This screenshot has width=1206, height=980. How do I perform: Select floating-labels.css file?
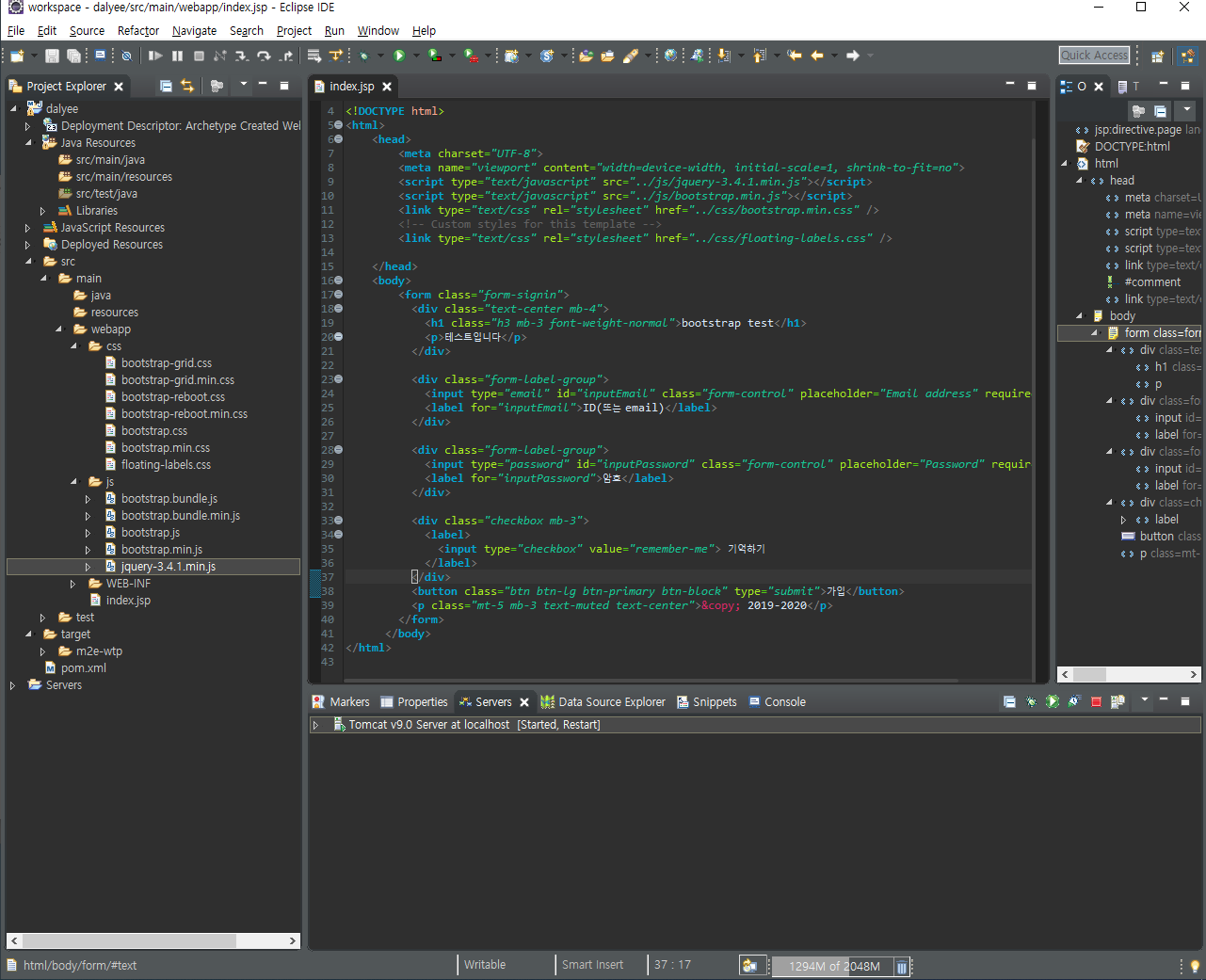click(x=166, y=465)
